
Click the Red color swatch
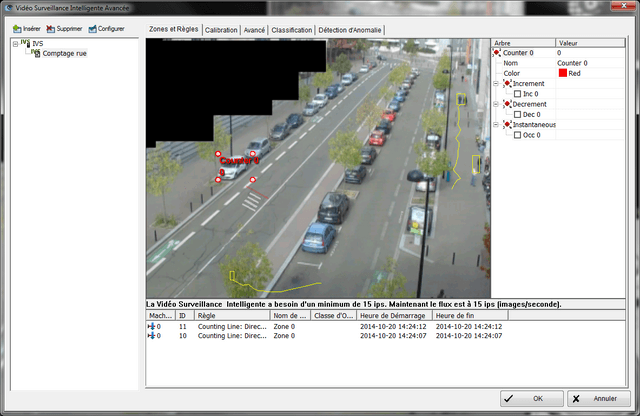pyautogui.click(x=563, y=73)
